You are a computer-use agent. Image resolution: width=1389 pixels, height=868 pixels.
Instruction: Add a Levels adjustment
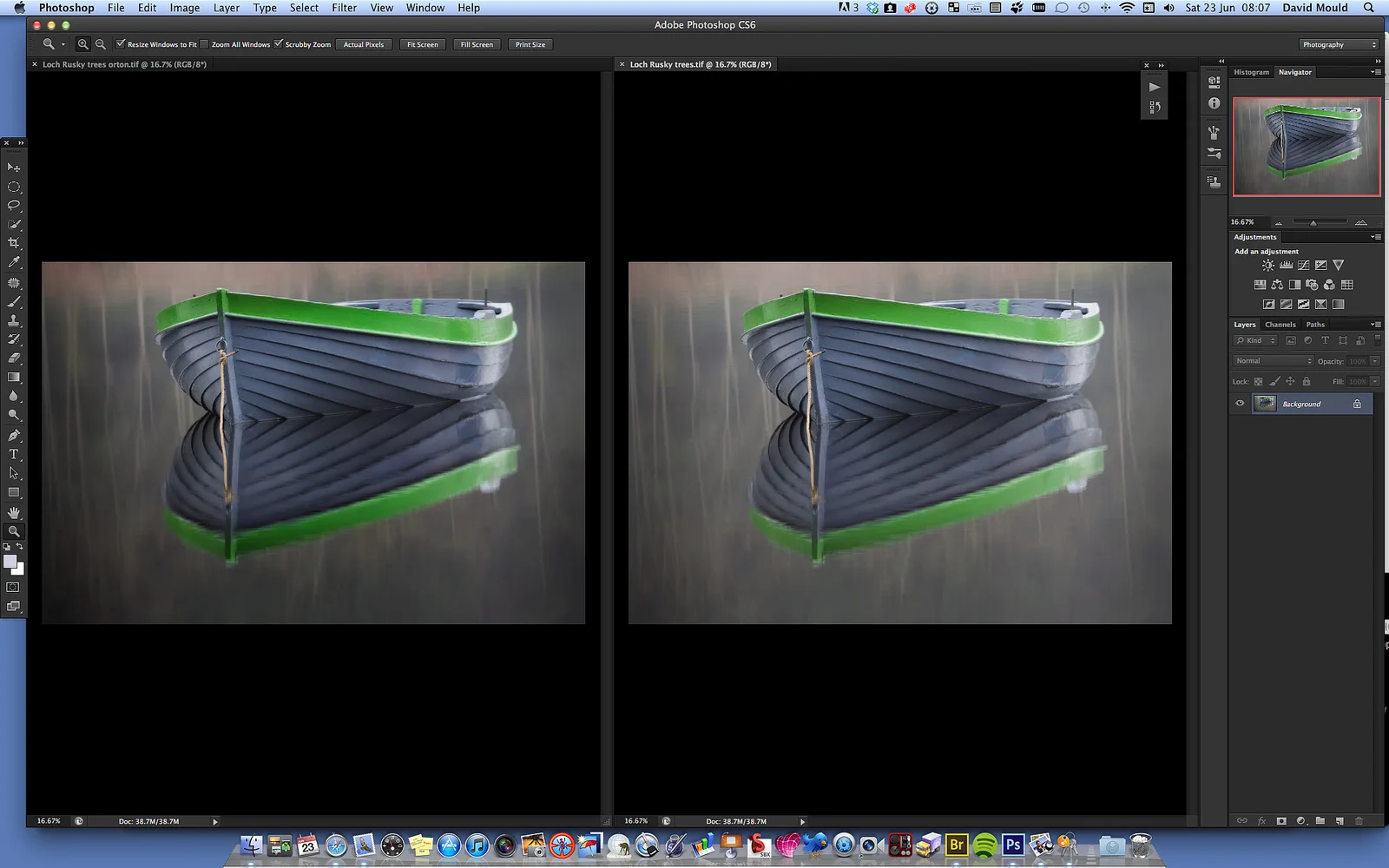pos(1286,266)
